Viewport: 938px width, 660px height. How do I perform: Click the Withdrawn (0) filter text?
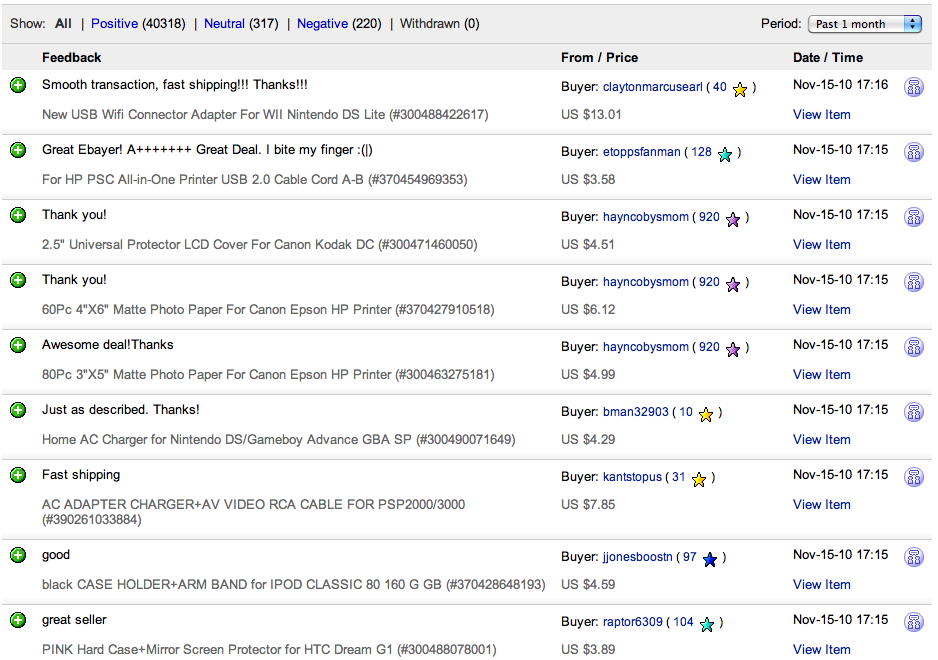click(x=439, y=23)
